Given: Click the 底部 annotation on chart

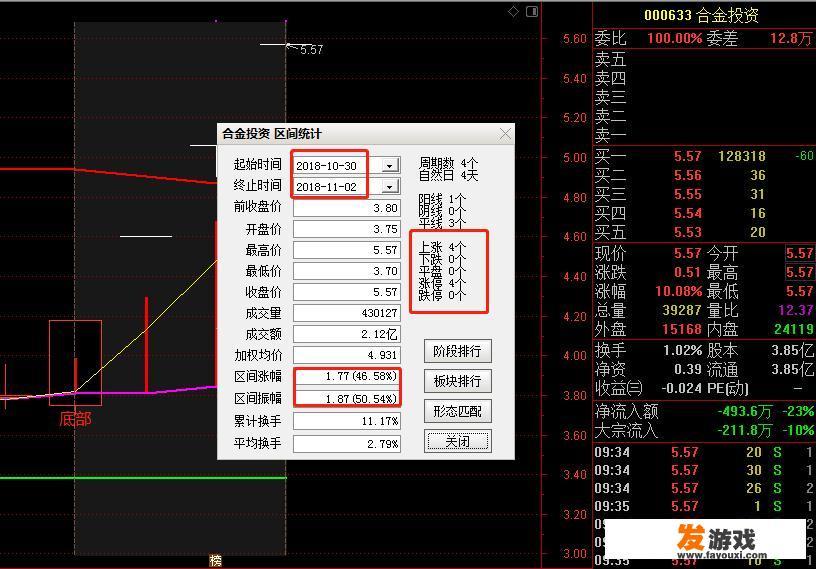Looking at the screenshot, I should (75, 419).
